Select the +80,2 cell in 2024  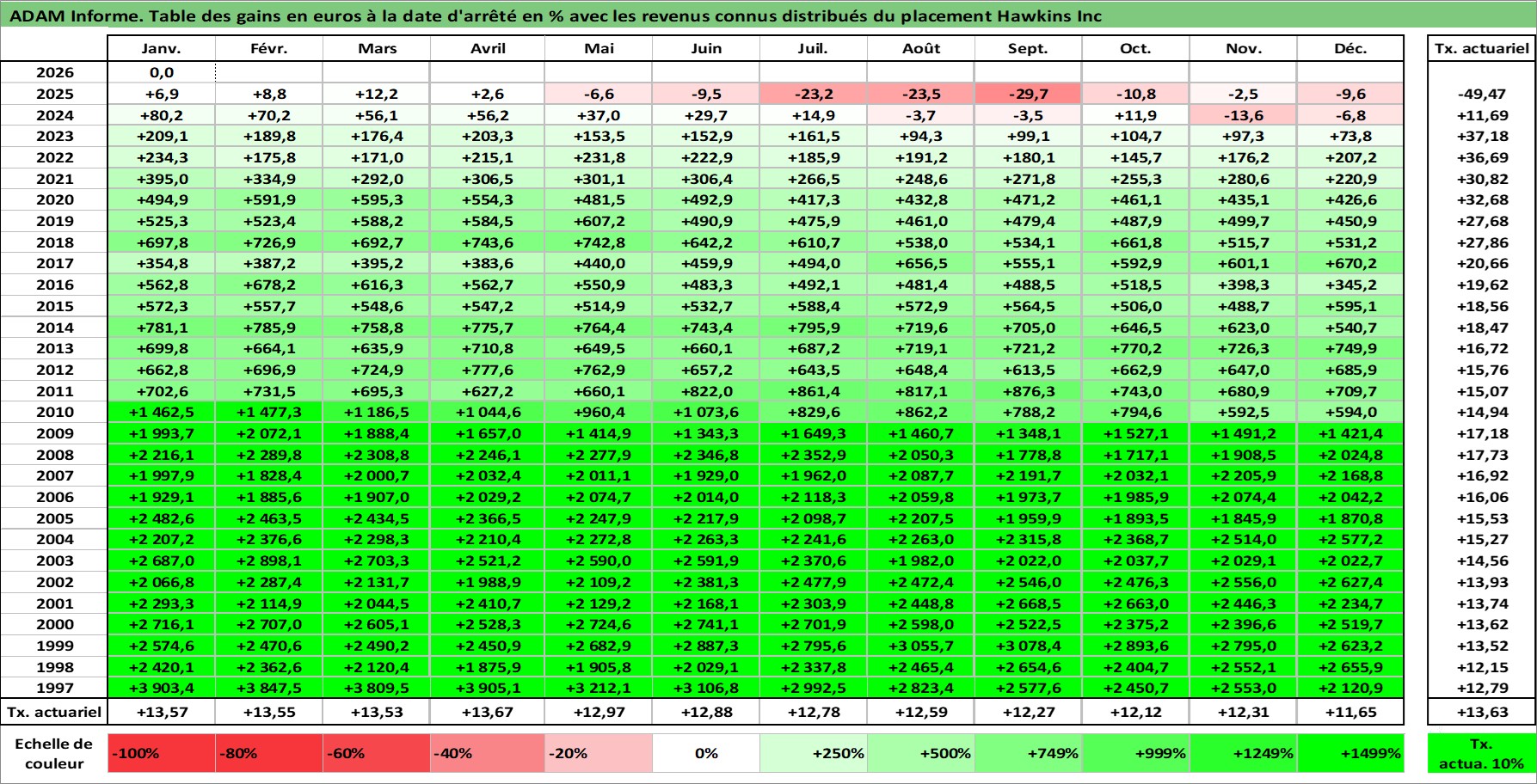[162, 115]
